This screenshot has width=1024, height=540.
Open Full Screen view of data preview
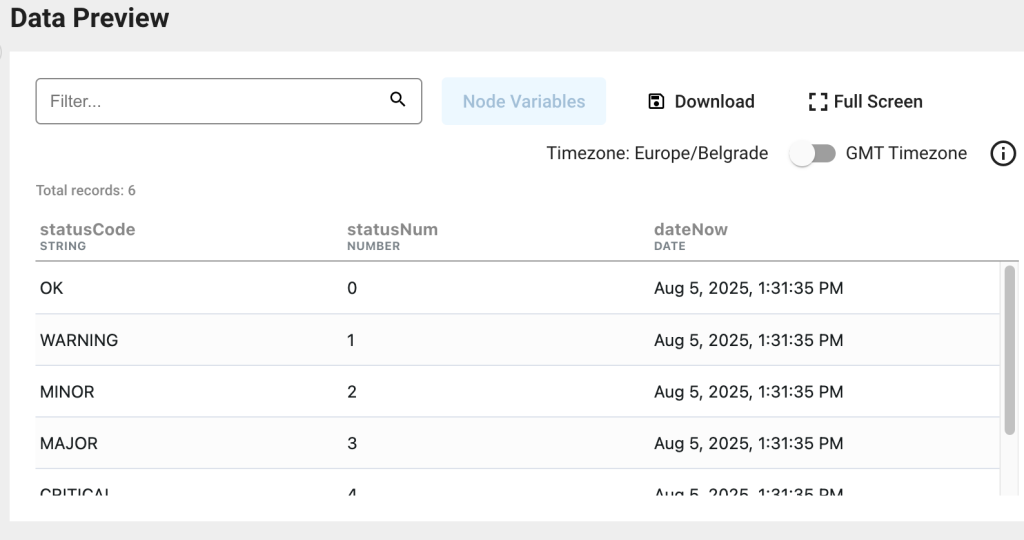click(x=865, y=101)
